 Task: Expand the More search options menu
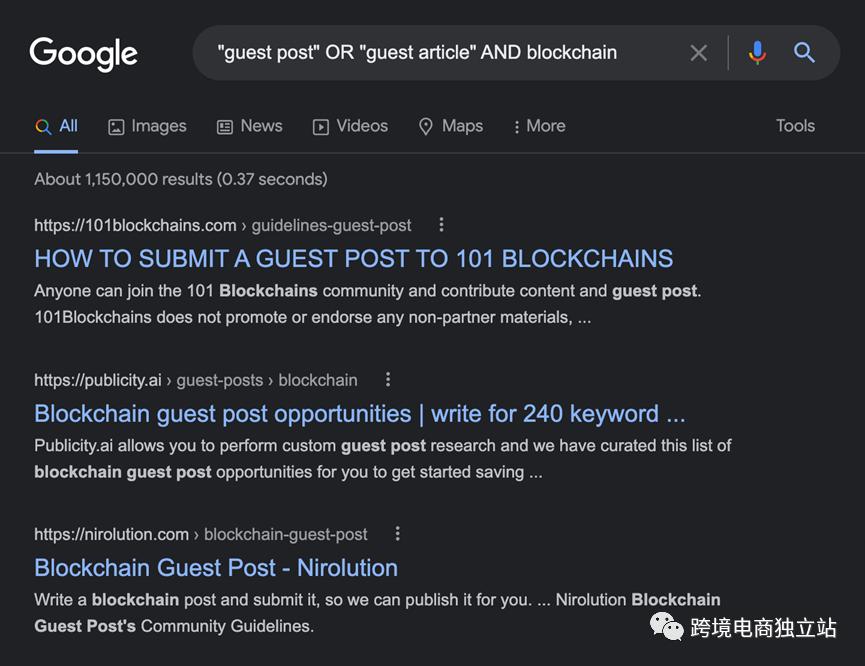tap(538, 126)
